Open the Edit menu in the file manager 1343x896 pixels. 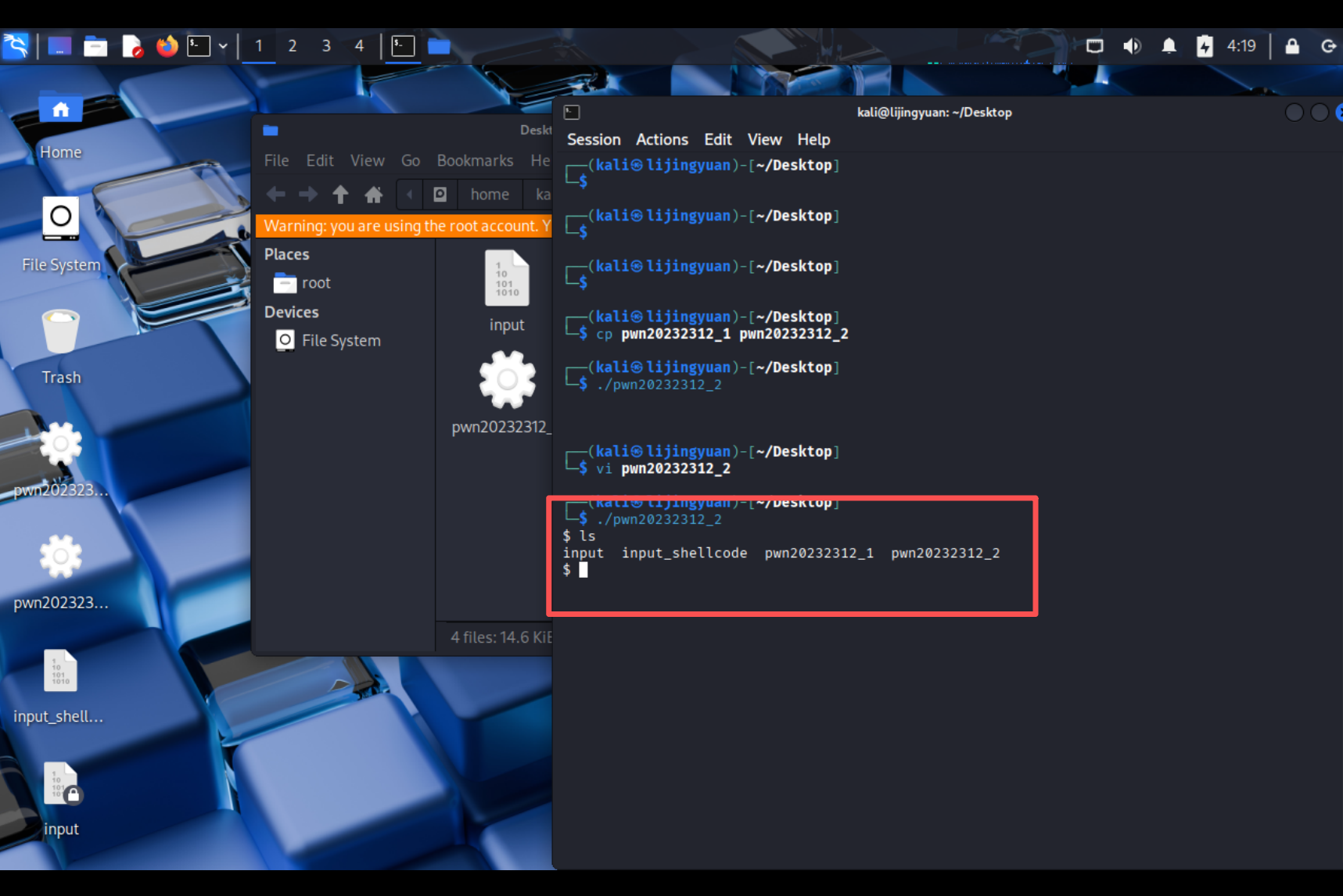coord(320,160)
